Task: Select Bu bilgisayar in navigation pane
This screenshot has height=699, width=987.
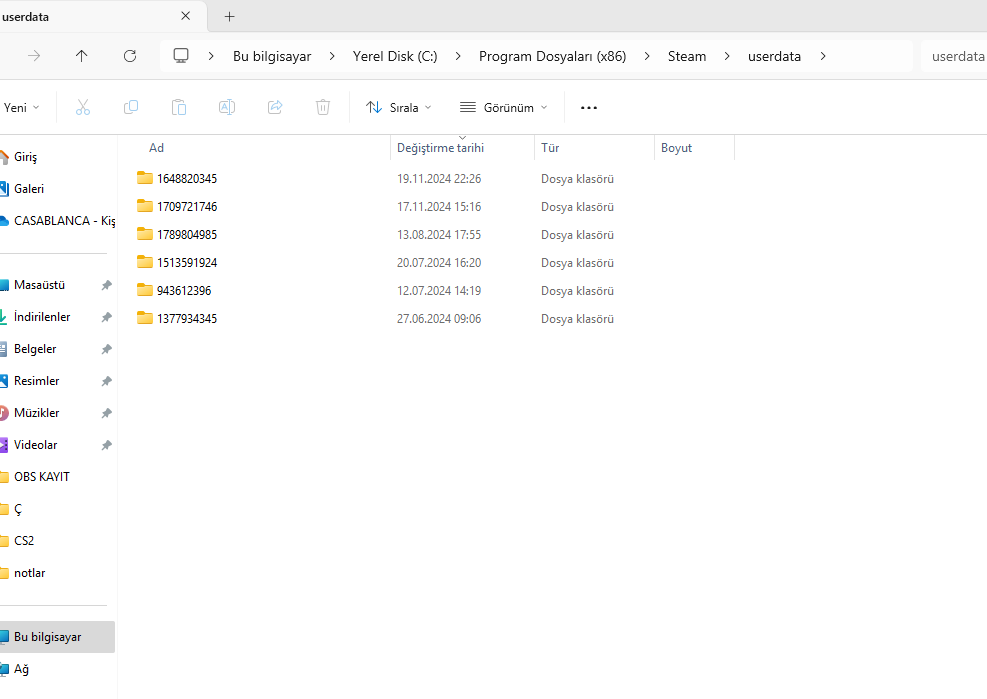Action: pos(57,637)
